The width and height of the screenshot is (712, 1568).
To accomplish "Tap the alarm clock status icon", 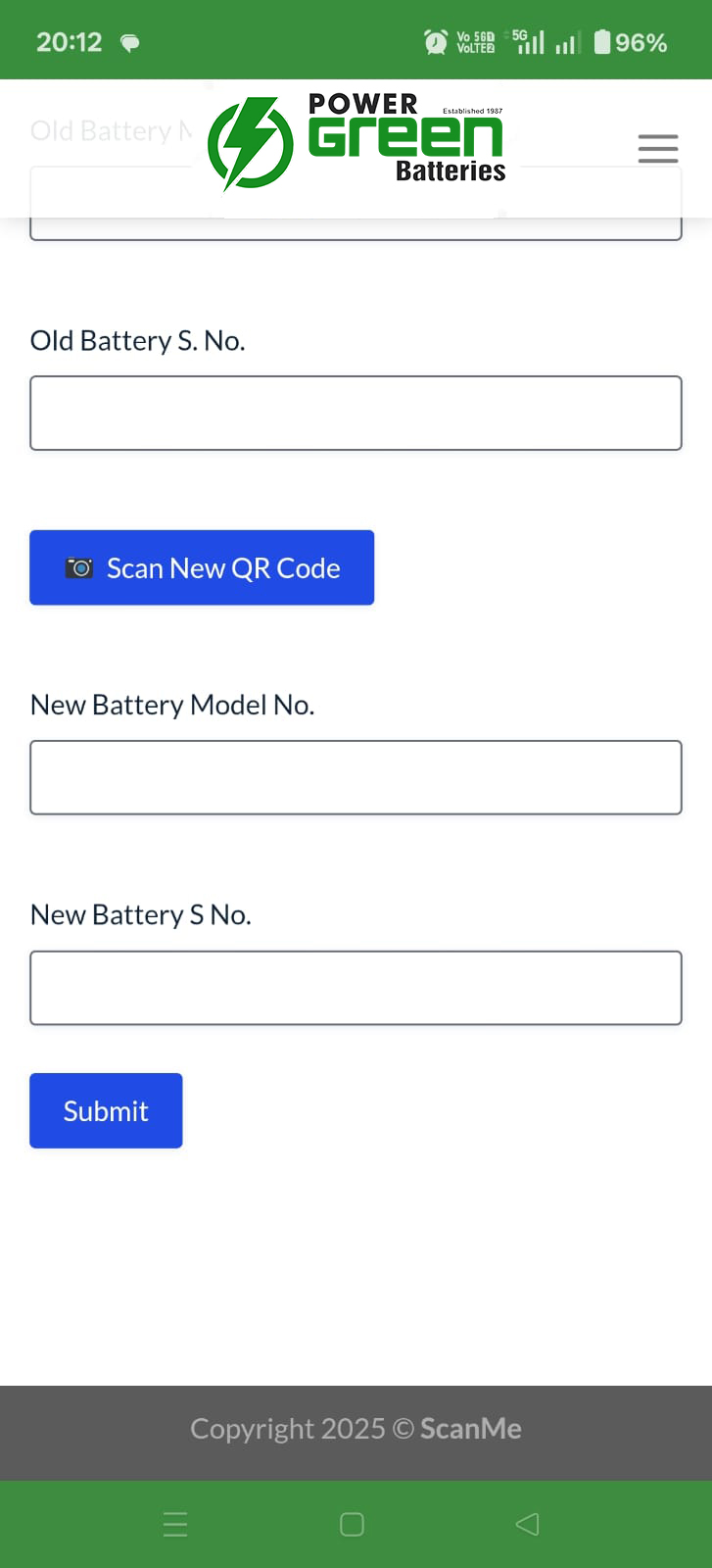I will tap(435, 42).
